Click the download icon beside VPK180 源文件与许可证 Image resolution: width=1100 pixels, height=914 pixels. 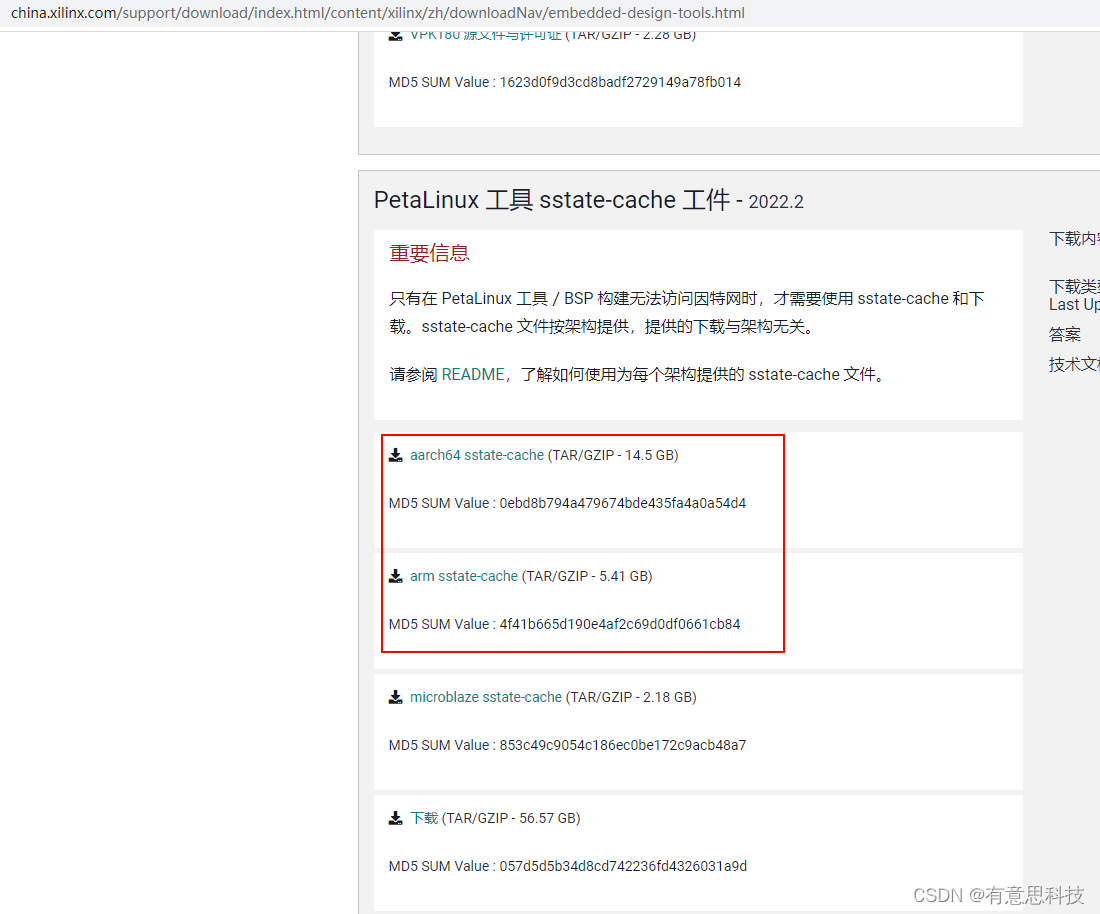[x=395, y=33]
